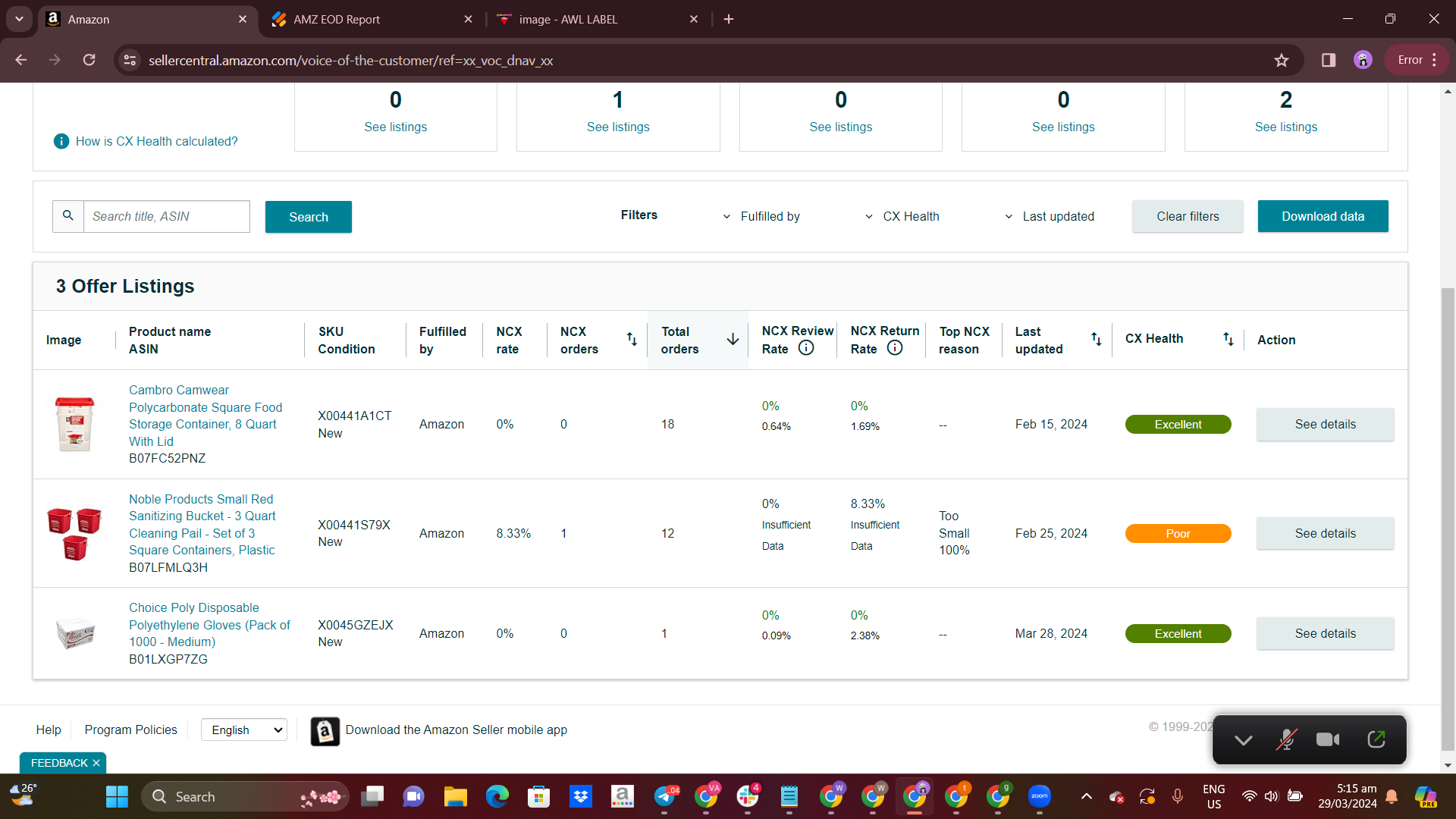Focus the Search title, ASIN field
Screen dimensions: 1456x819
click(x=166, y=216)
